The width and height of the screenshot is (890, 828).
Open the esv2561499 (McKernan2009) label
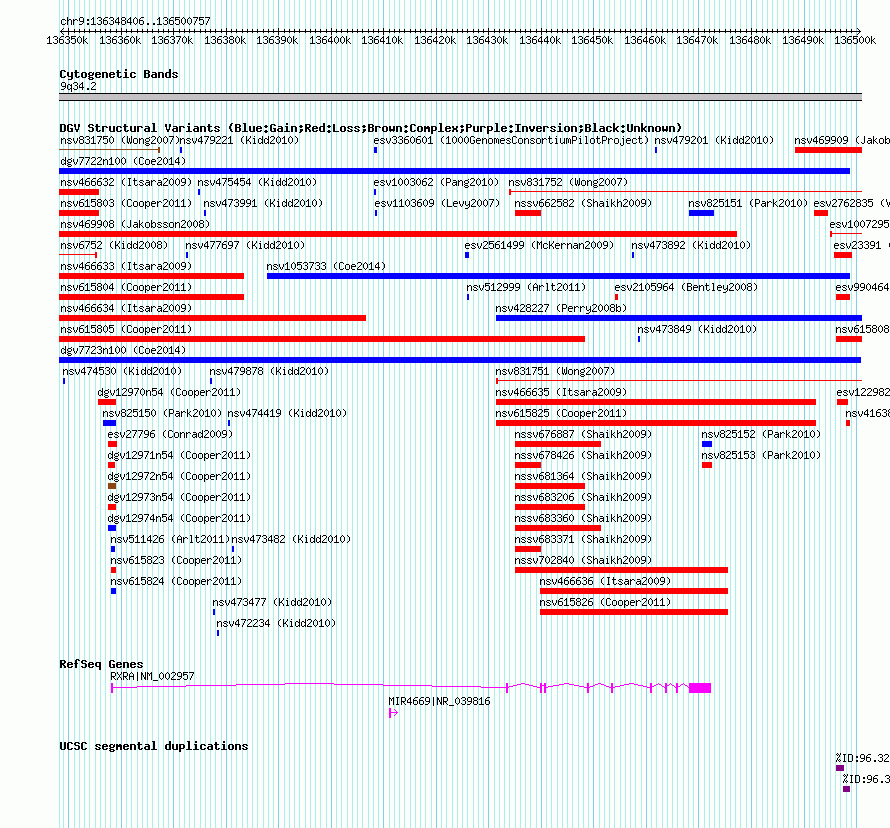point(539,245)
